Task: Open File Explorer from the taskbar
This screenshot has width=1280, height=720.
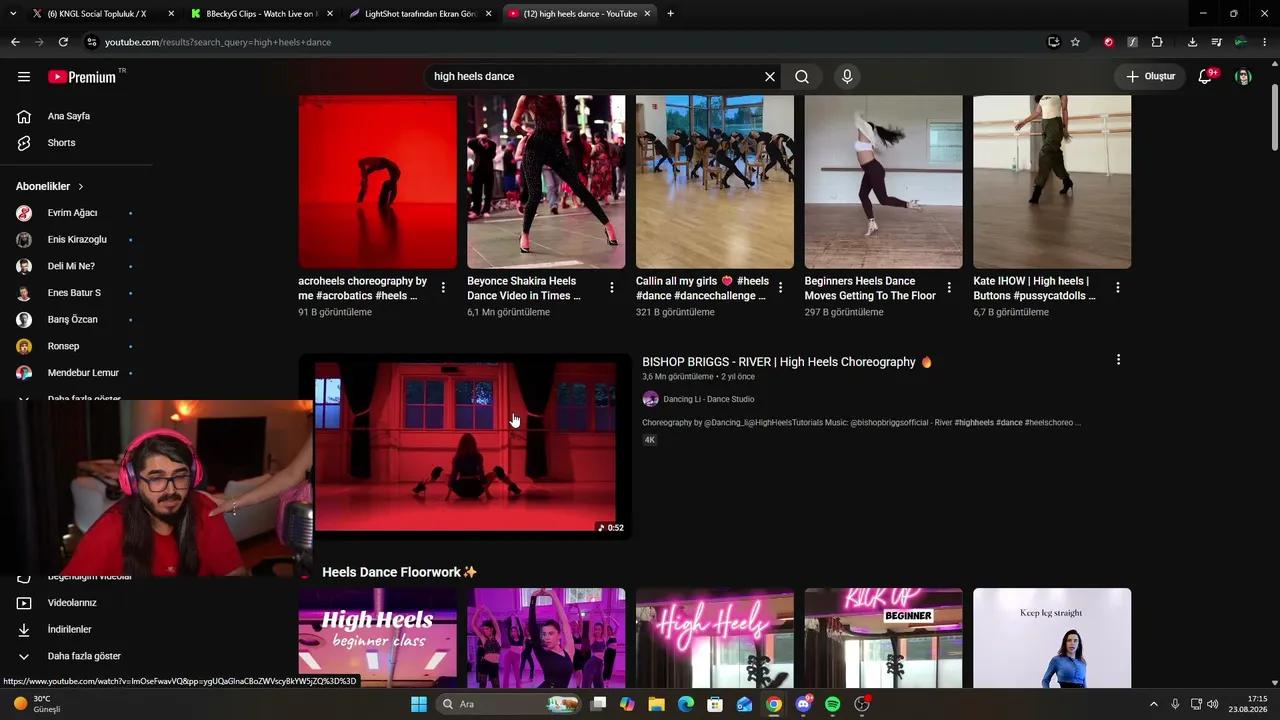Action: click(x=656, y=704)
